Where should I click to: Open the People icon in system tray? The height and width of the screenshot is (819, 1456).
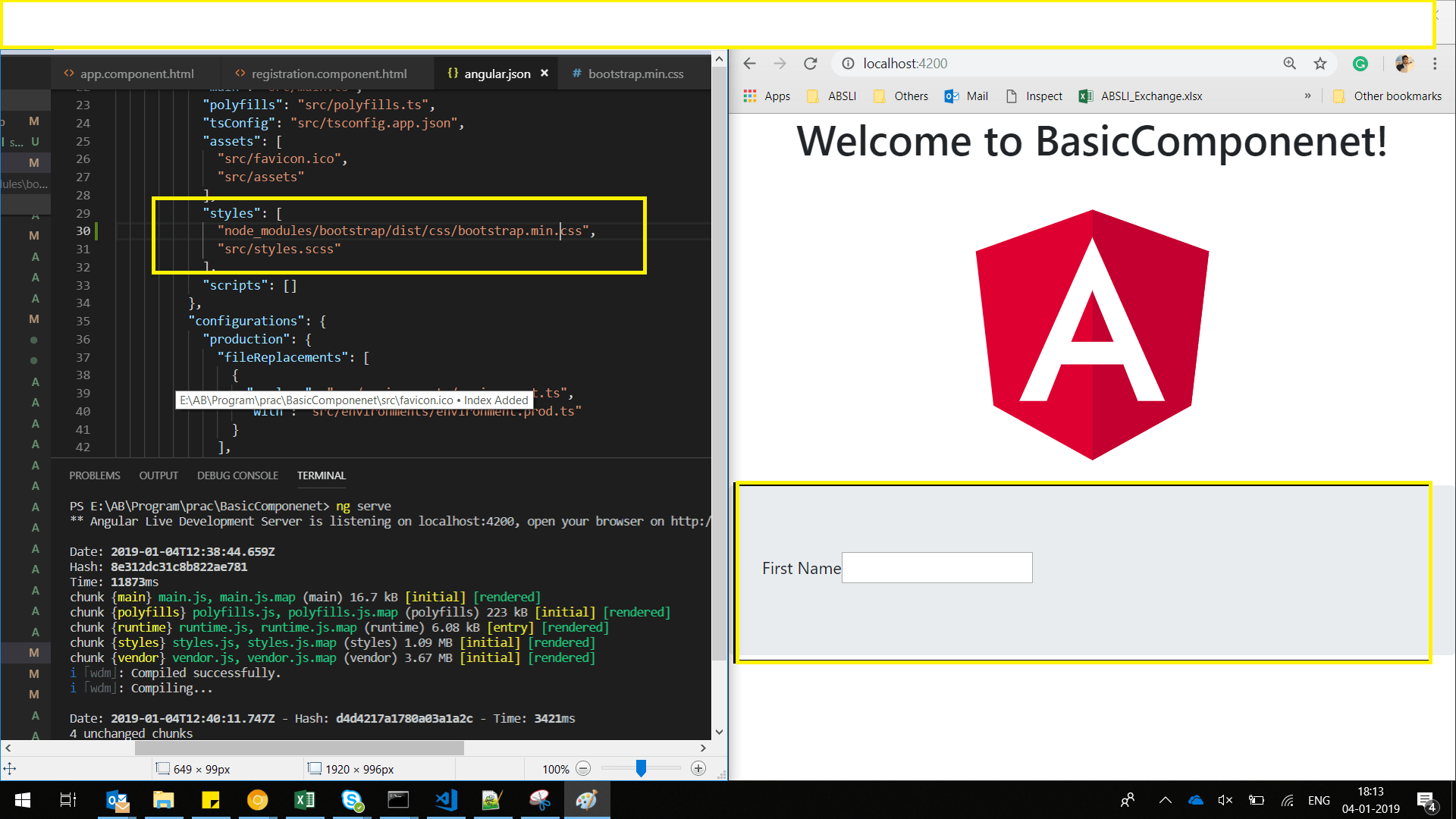(1128, 800)
